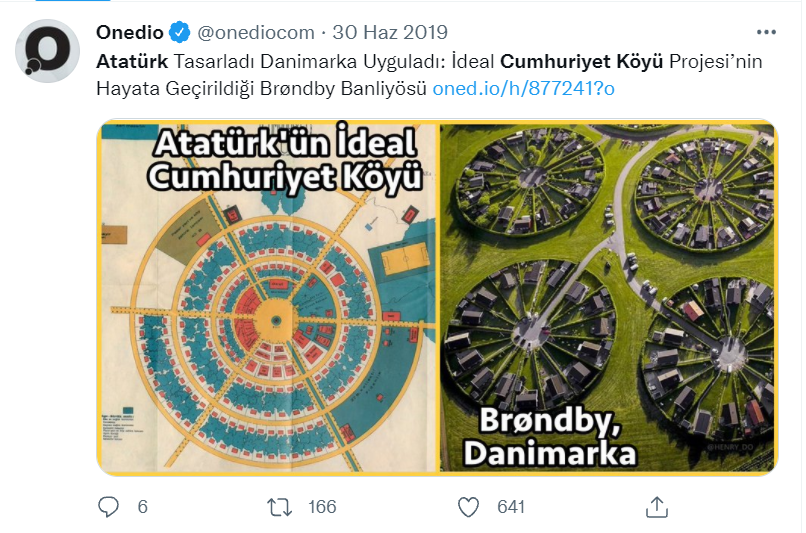This screenshot has width=806, height=533.
Task: Click the reply count 6
Action: [x=142, y=507]
